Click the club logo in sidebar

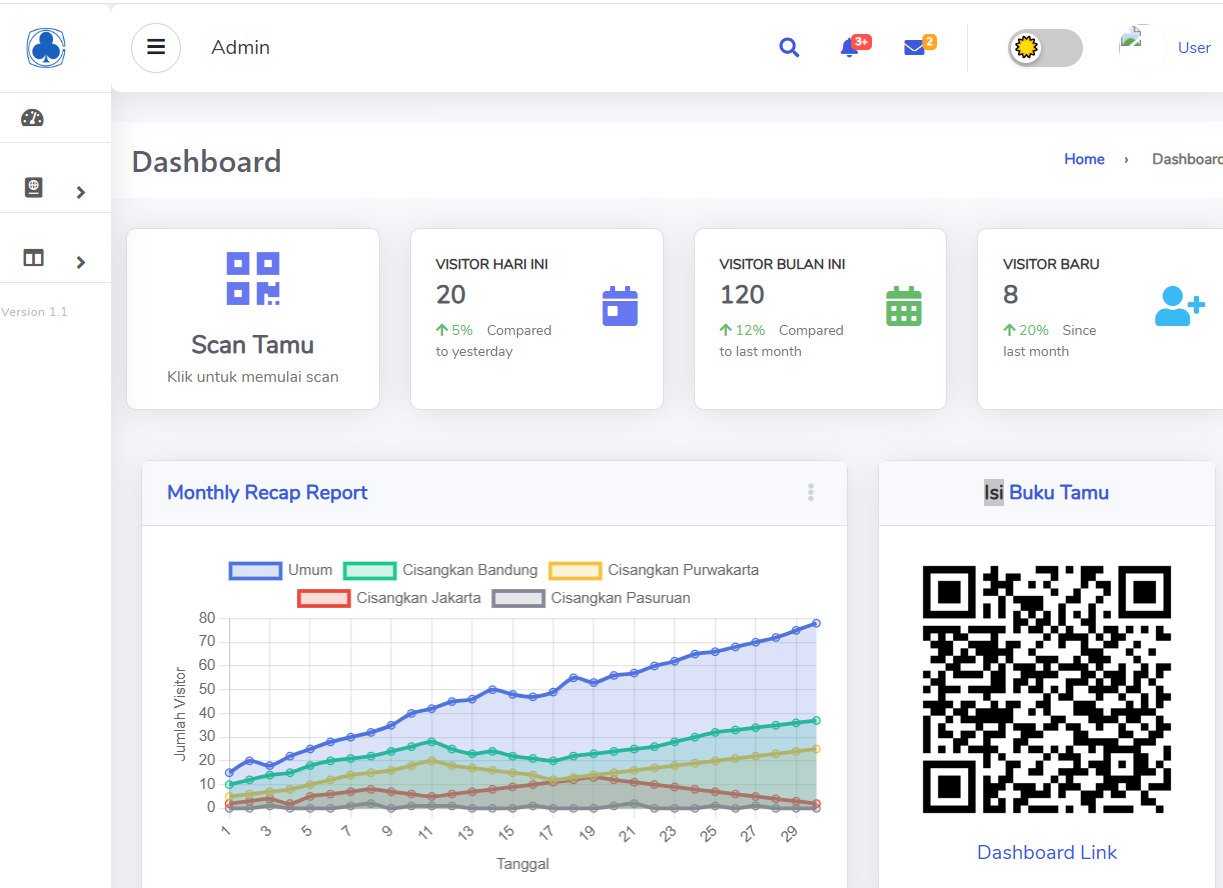[x=46, y=47]
